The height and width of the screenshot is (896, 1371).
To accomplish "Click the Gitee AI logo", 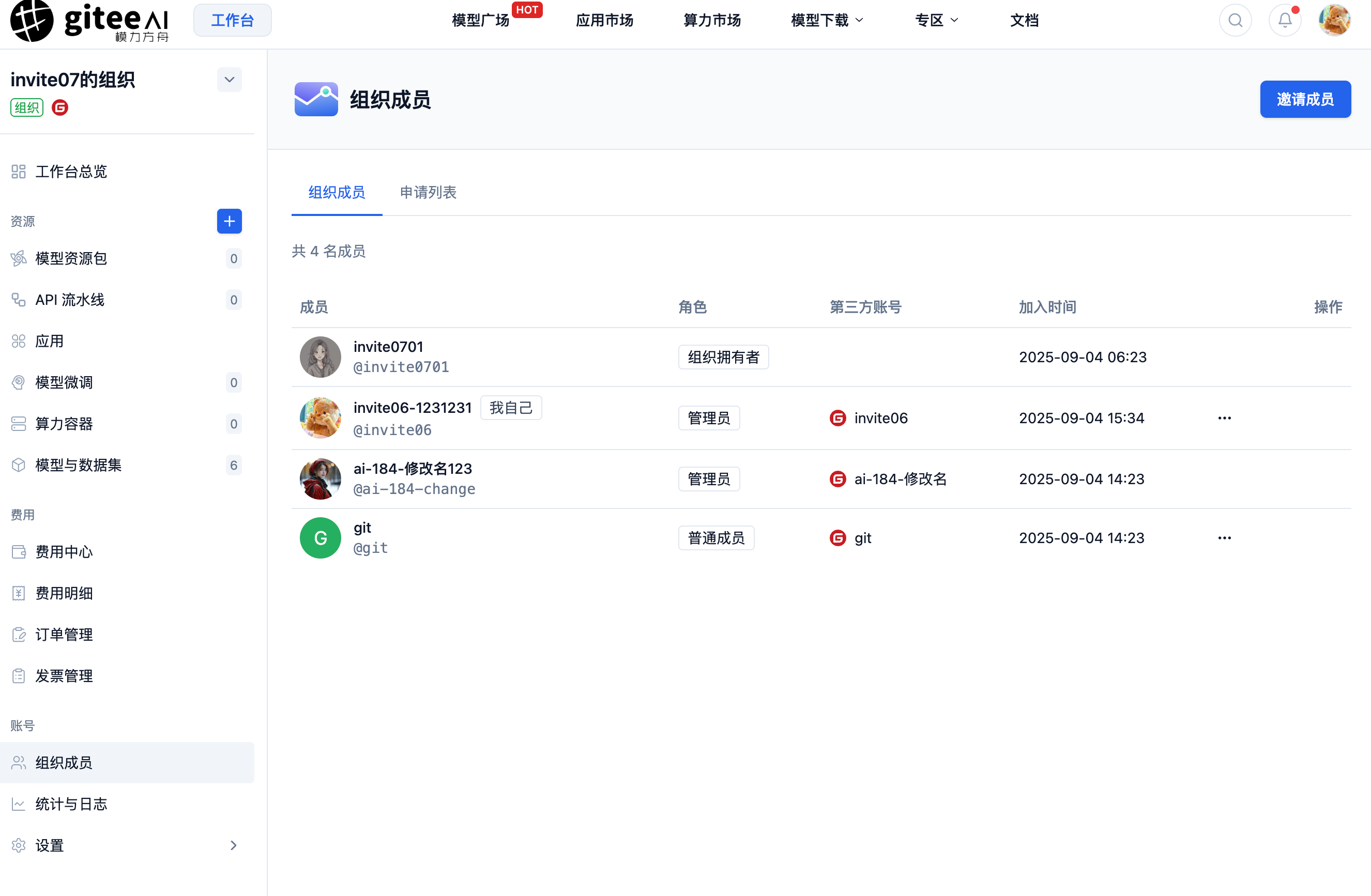I will [x=90, y=21].
